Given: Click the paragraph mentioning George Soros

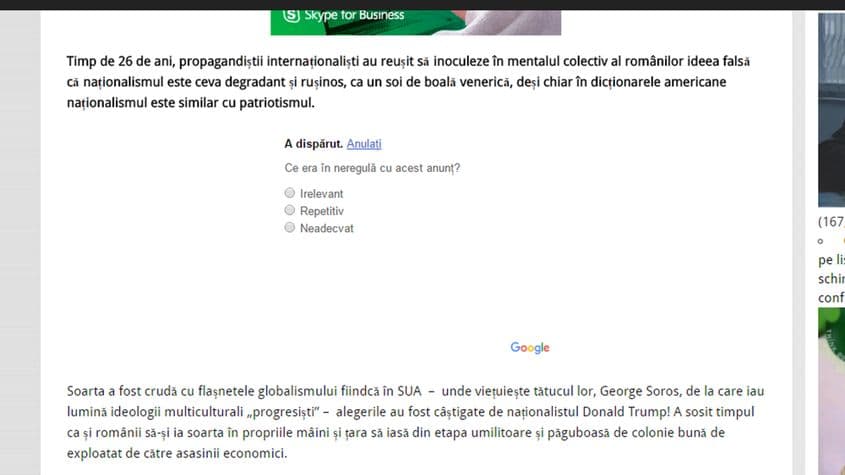Looking at the screenshot, I should [x=415, y=422].
